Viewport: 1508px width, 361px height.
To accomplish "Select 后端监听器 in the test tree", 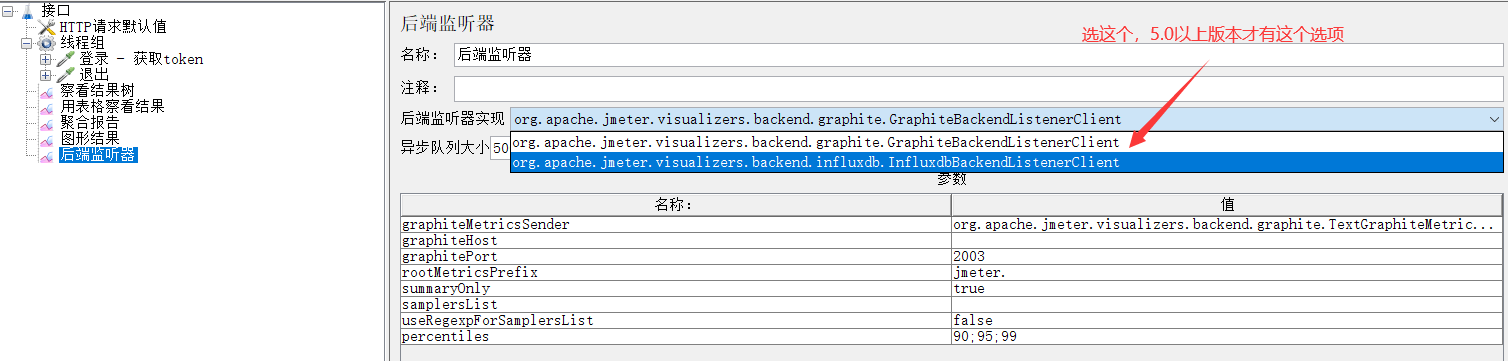I will pos(98,155).
